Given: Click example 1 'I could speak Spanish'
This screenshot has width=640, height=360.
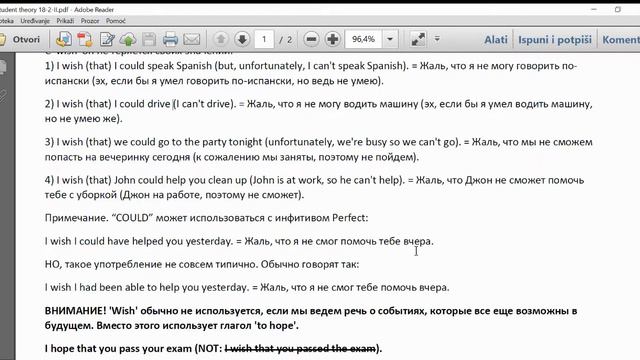Looking at the screenshot, I should pos(163,66).
